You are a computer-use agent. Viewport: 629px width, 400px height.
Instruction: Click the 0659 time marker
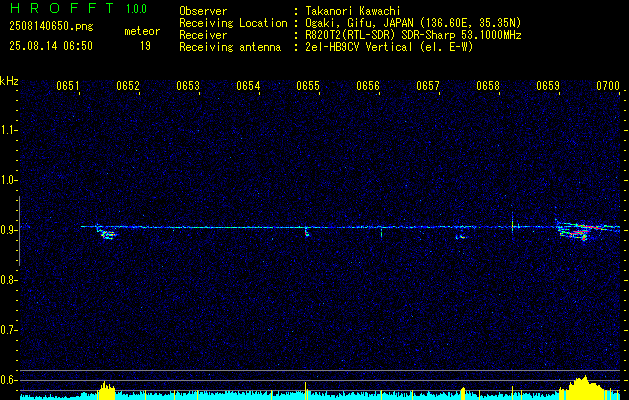tap(548, 86)
